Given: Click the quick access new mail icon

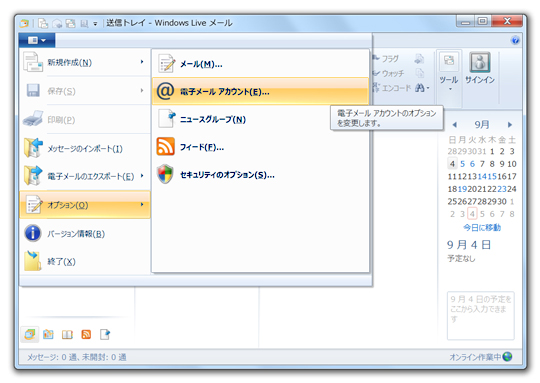Looking at the screenshot, I should point(43,23).
